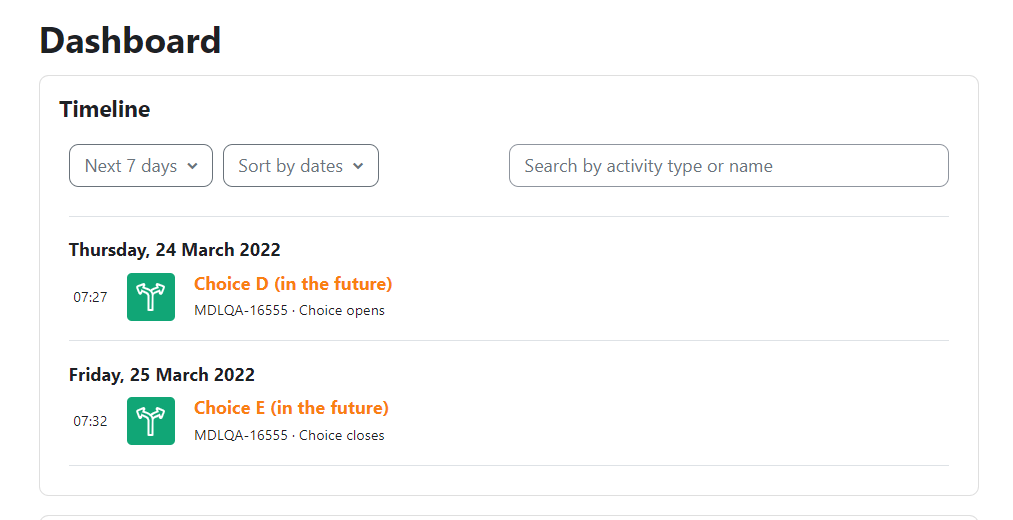1013x520 pixels.
Task: Click the 07:27 time stamp
Action: click(x=90, y=297)
